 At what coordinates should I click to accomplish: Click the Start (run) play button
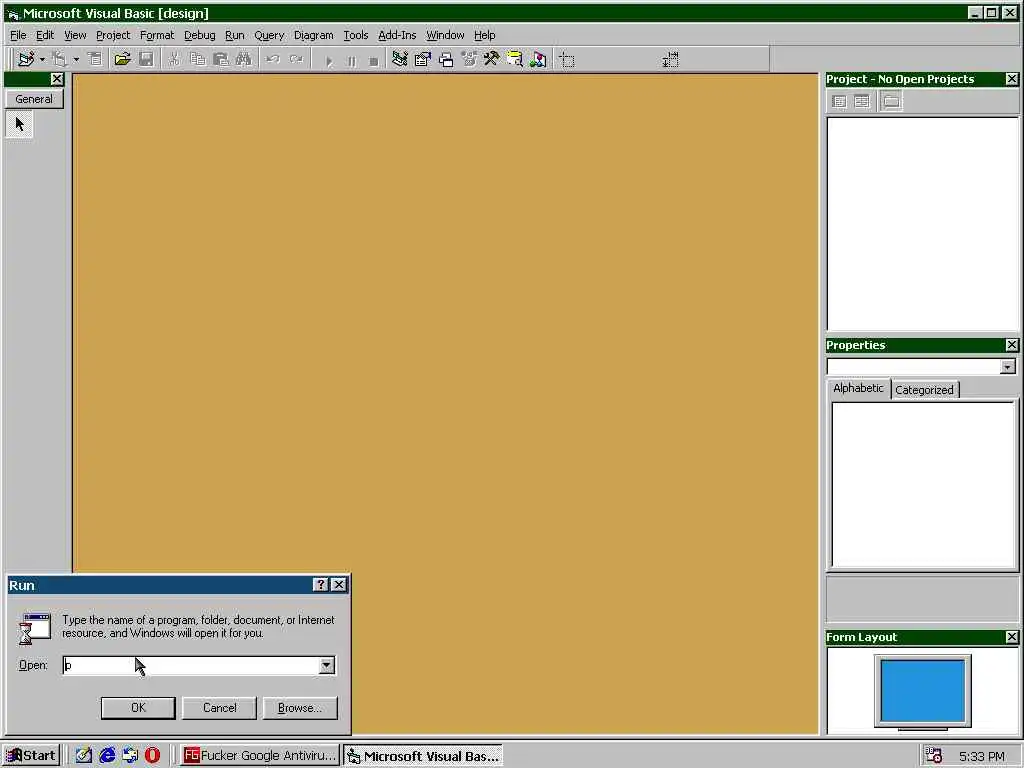[328, 61]
